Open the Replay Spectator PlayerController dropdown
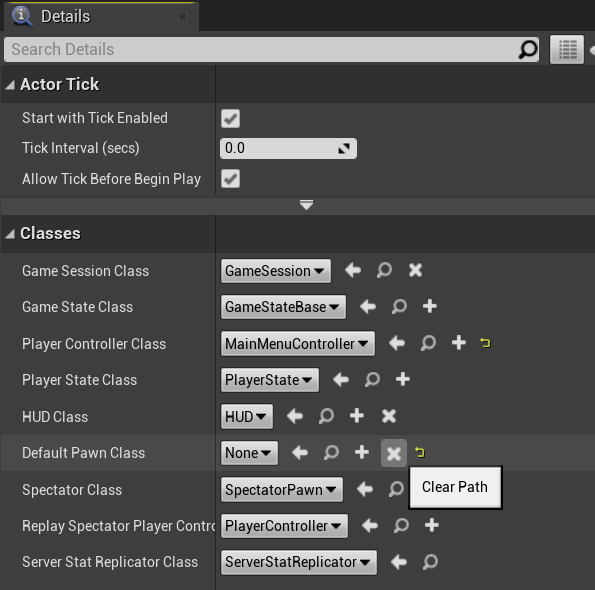 tap(284, 526)
